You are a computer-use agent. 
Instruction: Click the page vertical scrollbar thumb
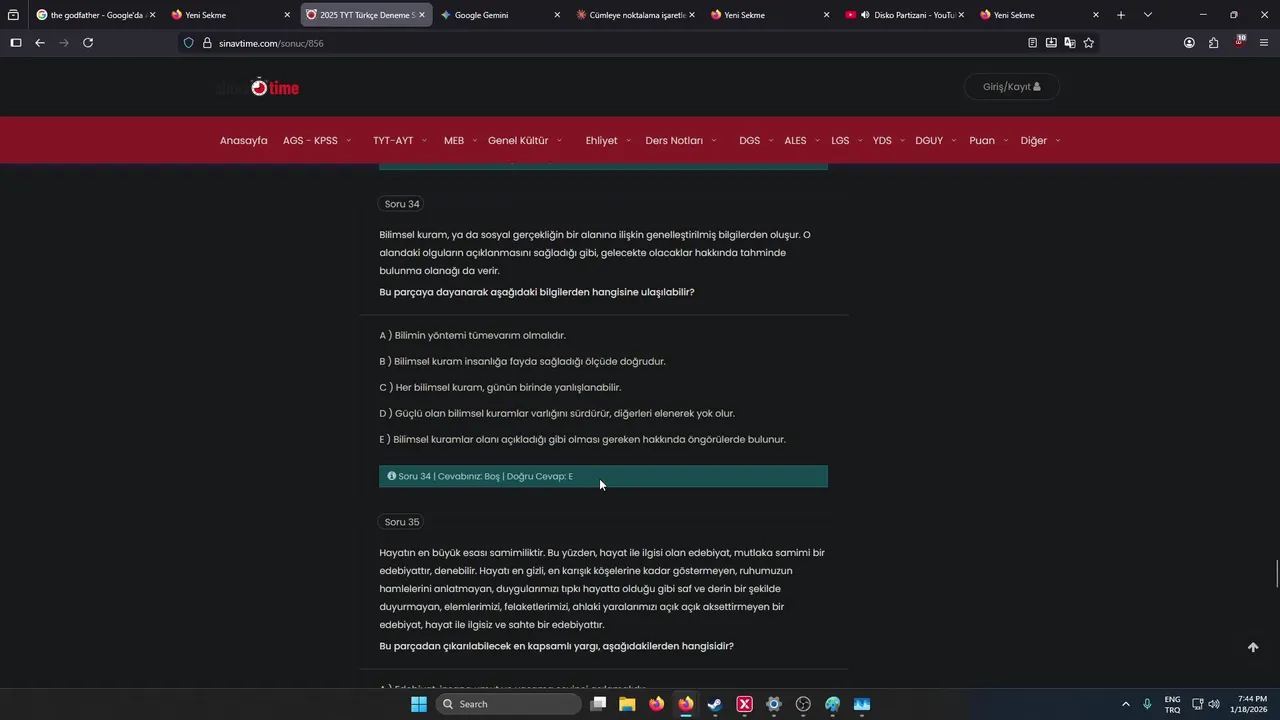click(1276, 575)
